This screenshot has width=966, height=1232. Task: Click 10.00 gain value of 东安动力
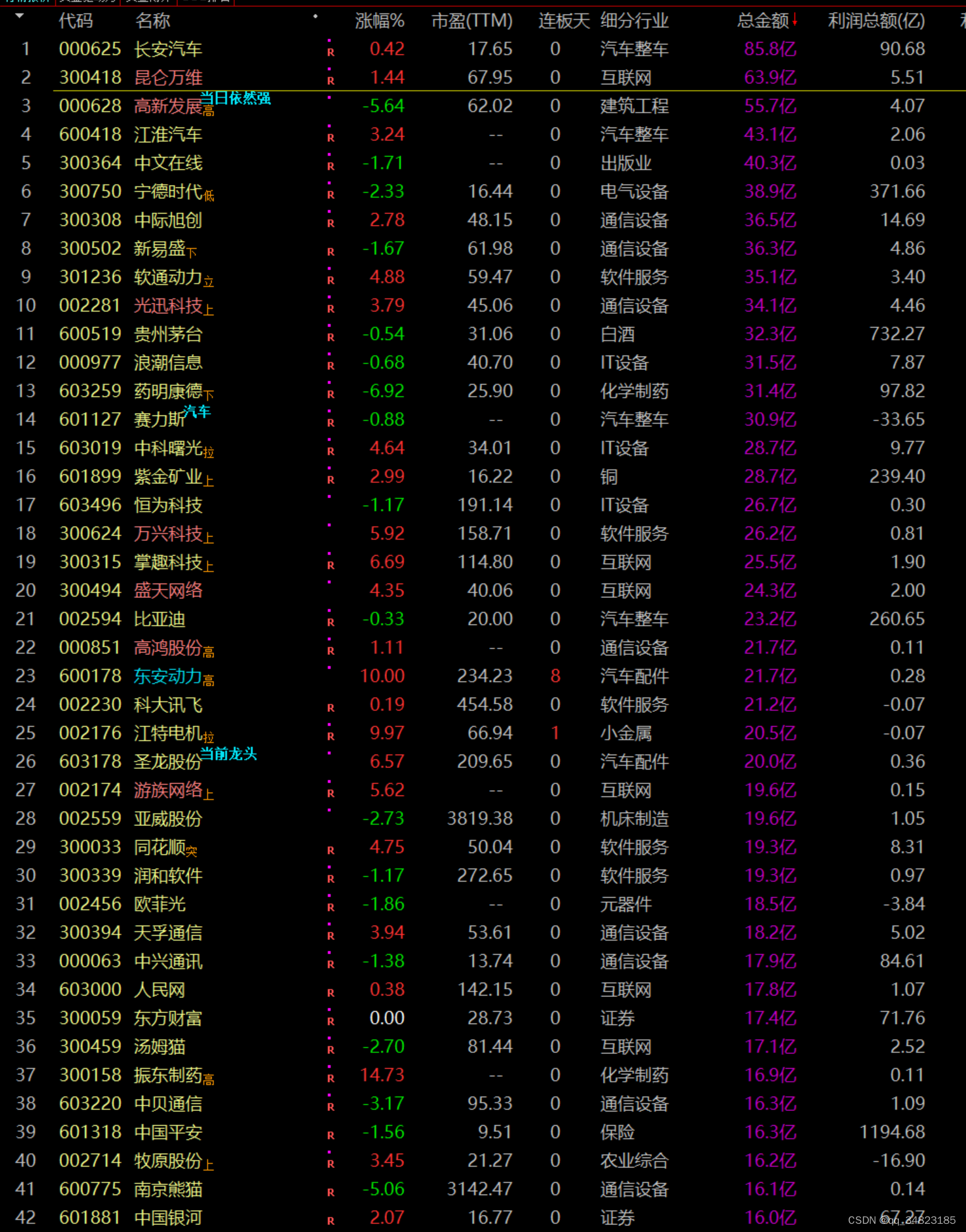(382, 676)
